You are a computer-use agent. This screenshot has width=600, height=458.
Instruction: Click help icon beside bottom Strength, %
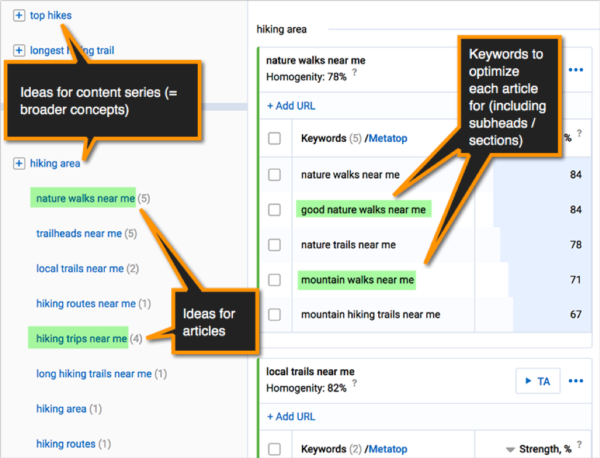tap(579, 444)
